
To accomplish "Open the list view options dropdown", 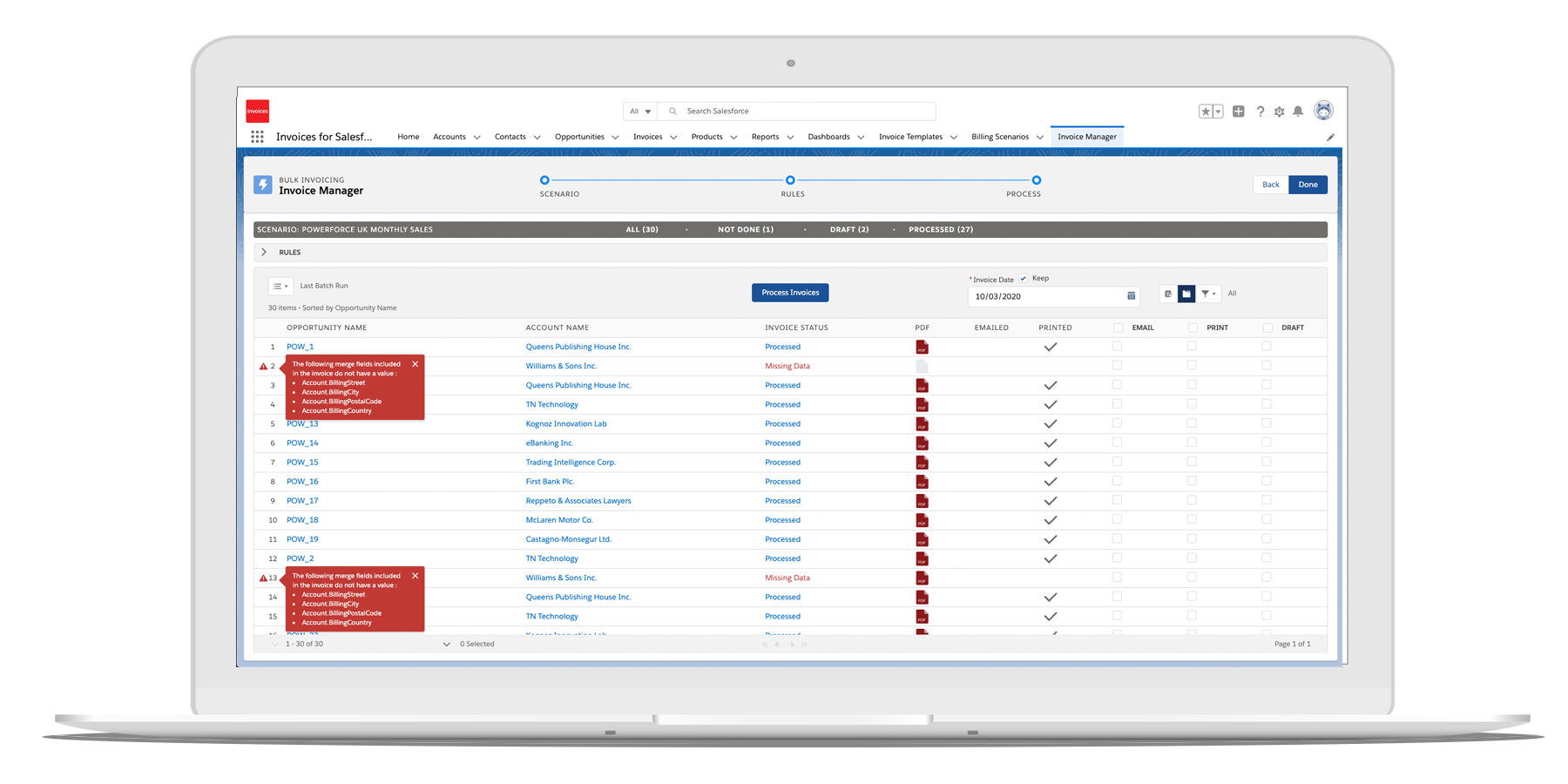I will coord(280,286).
